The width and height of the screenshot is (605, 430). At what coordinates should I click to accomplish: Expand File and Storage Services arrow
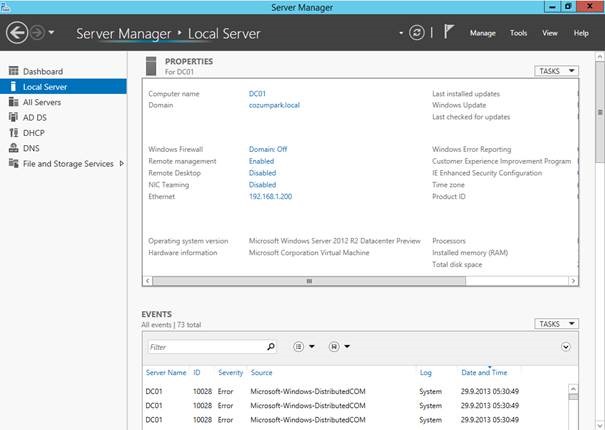(122, 164)
